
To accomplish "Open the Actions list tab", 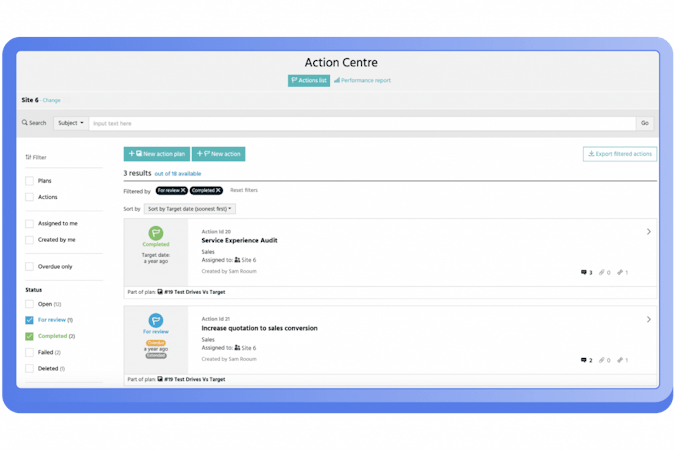I will pos(309,81).
